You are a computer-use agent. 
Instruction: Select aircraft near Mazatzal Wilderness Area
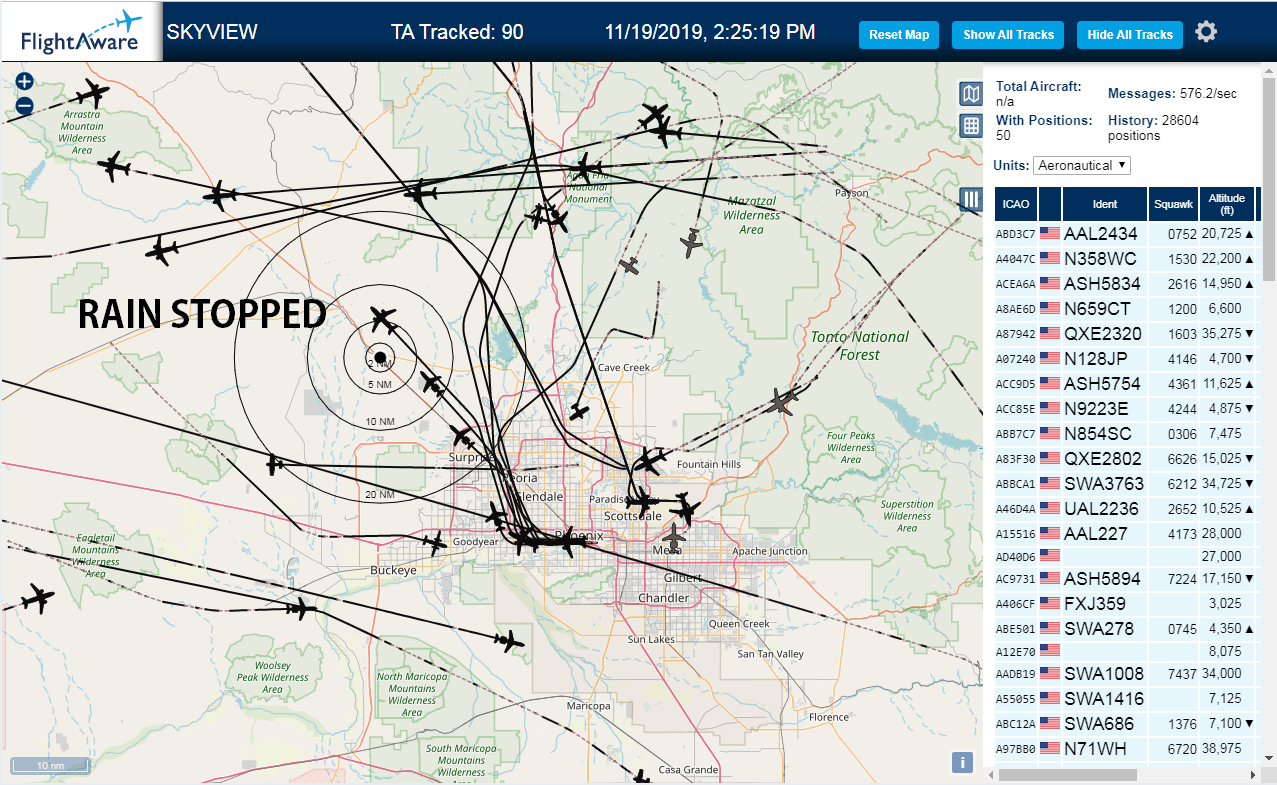(x=691, y=241)
